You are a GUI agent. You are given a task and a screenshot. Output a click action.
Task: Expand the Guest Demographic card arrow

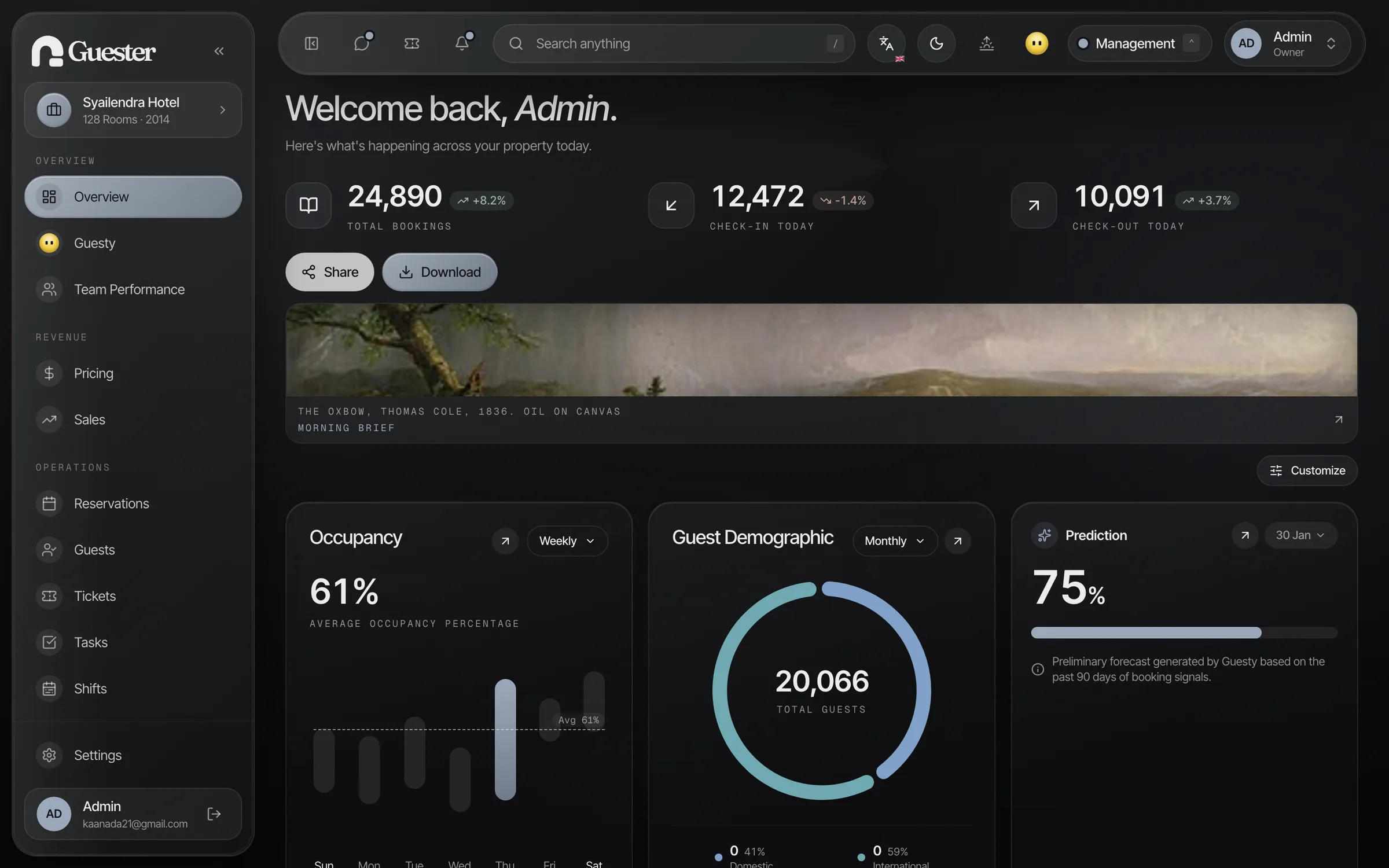click(x=958, y=541)
